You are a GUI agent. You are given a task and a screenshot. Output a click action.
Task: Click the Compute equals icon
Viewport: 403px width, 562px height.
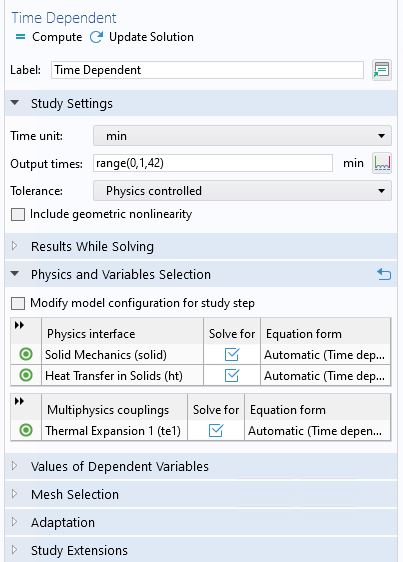click(21, 37)
